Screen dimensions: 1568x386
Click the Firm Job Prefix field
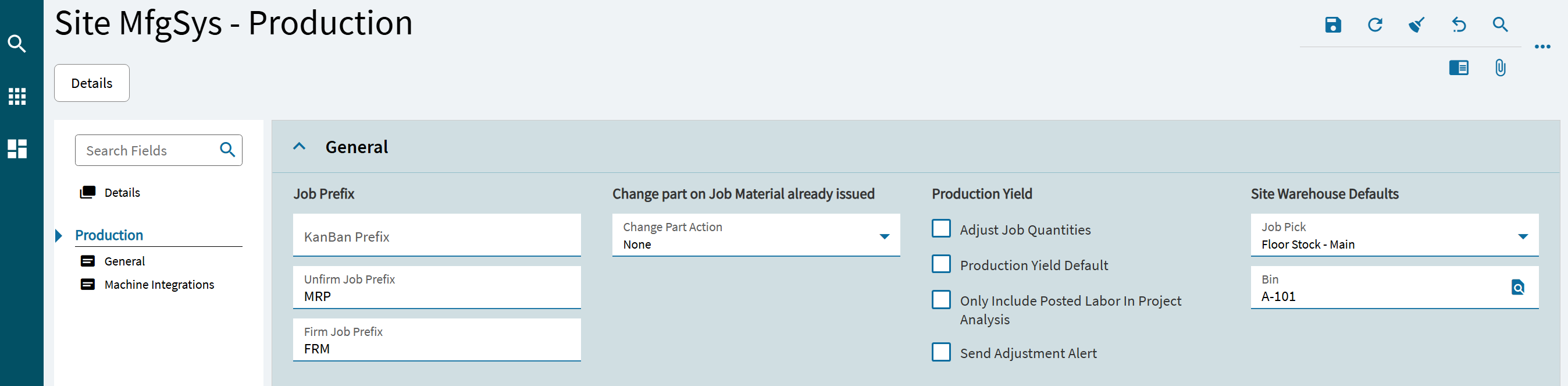pos(437,340)
